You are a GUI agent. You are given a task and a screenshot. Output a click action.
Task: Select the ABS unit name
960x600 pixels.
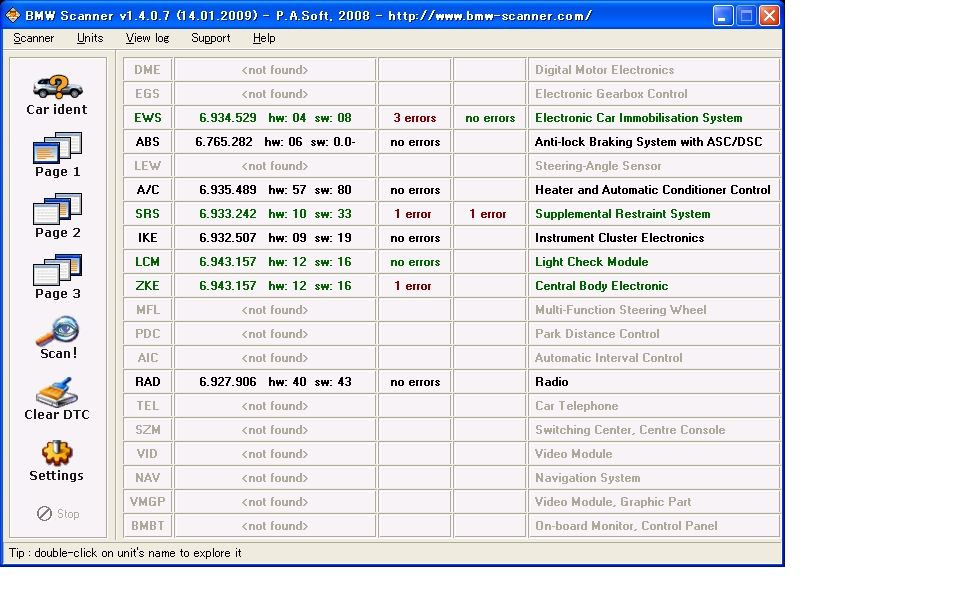148,141
